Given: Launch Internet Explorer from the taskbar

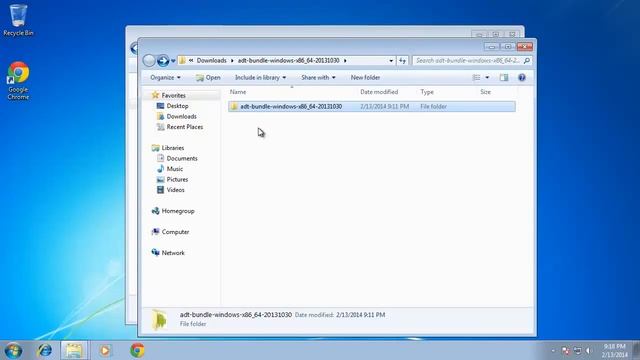Looking at the screenshot, I should point(44,350).
